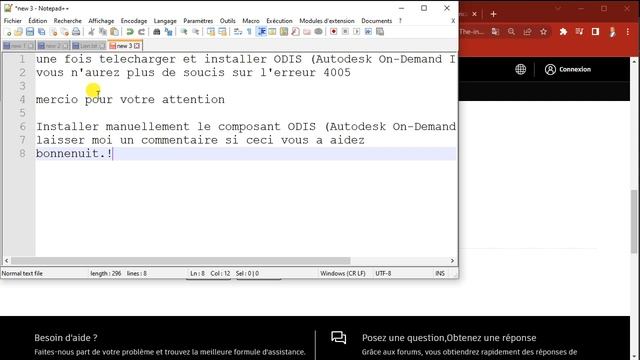Image resolution: width=640 pixels, height=360 pixels.
Task: Click Windows (CR LF) in status bar
Action: coord(343,273)
